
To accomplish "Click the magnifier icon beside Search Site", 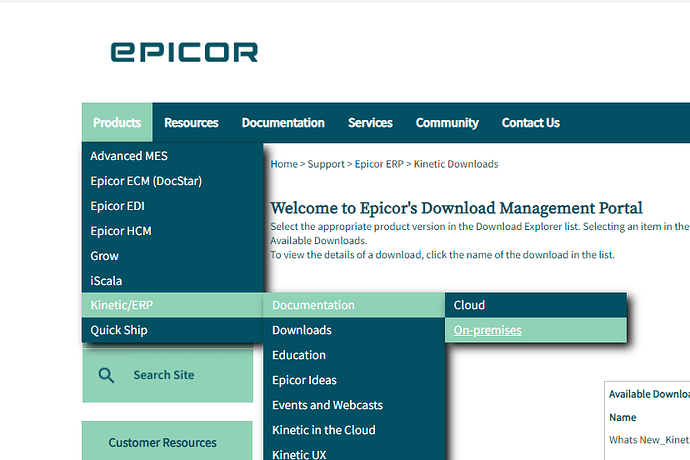I will [106, 375].
